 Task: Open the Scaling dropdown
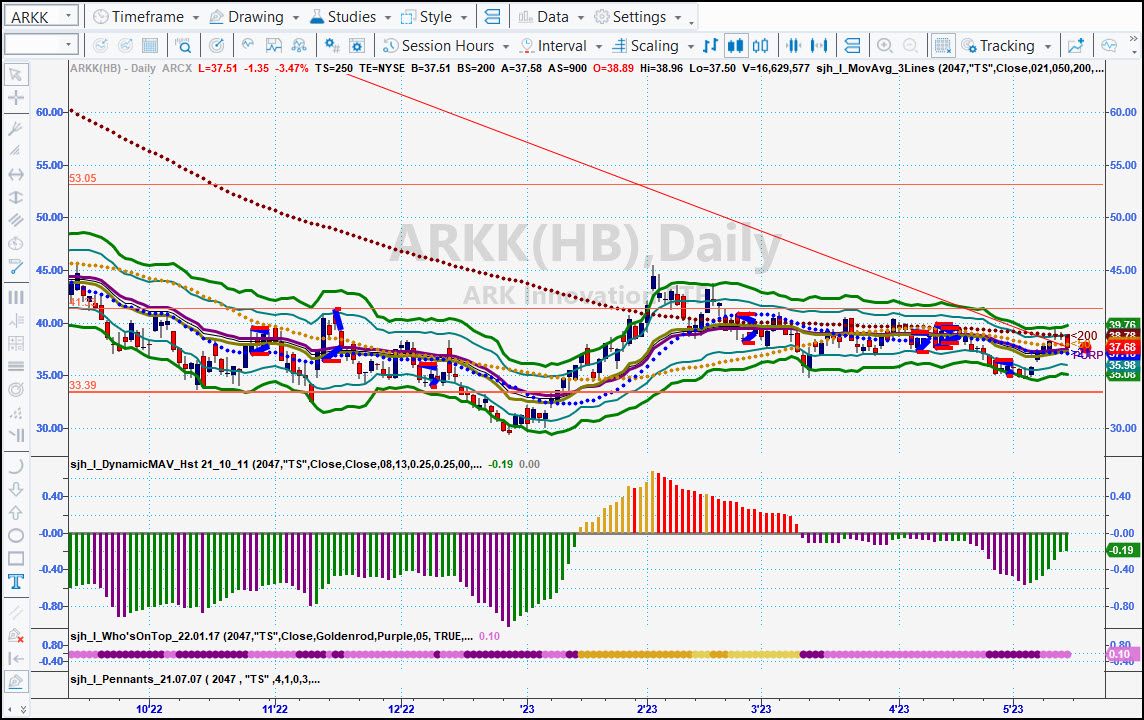653,46
